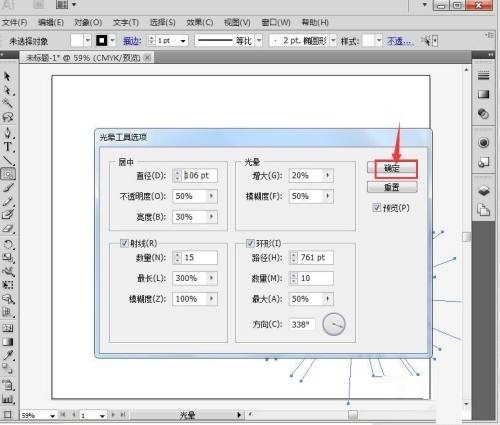Open 最大(A) 50% dropdown arrow
This screenshot has width=500, height=425.
pos(328,299)
